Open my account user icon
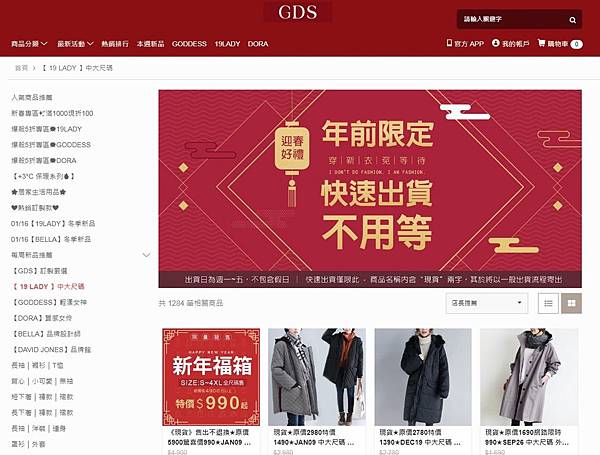The width and height of the screenshot is (600, 455). pos(496,43)
